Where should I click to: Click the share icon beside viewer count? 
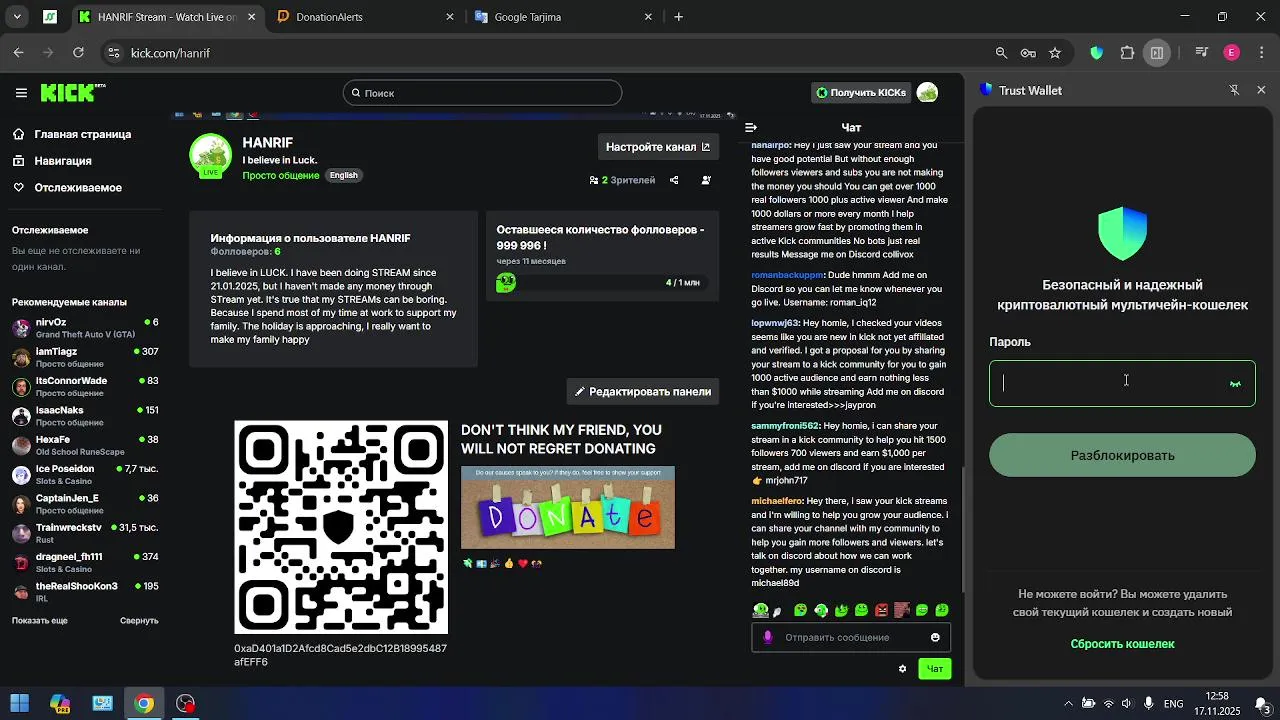pyautogui.click(x=674, y=180)
